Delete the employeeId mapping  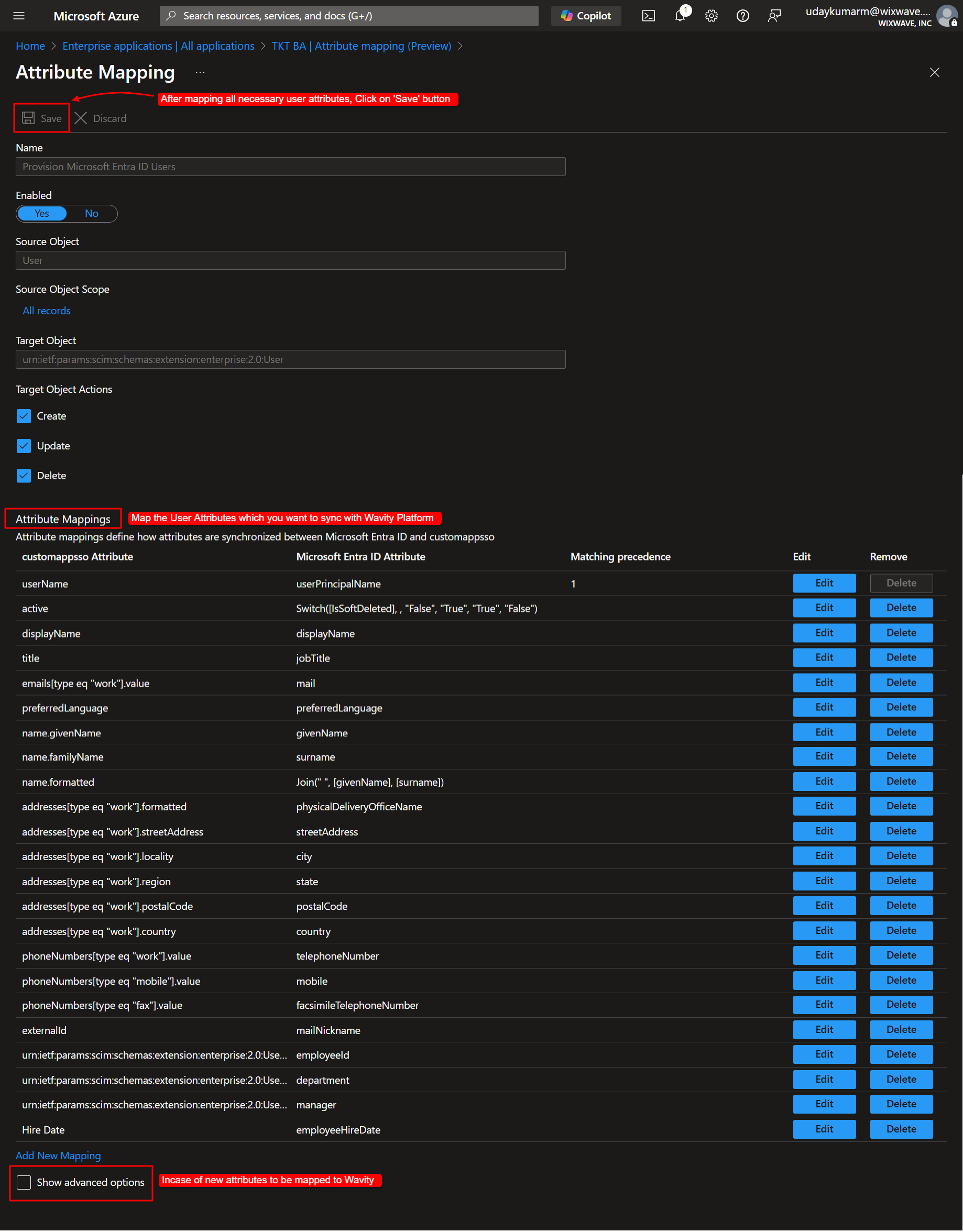coord(901,1054)
